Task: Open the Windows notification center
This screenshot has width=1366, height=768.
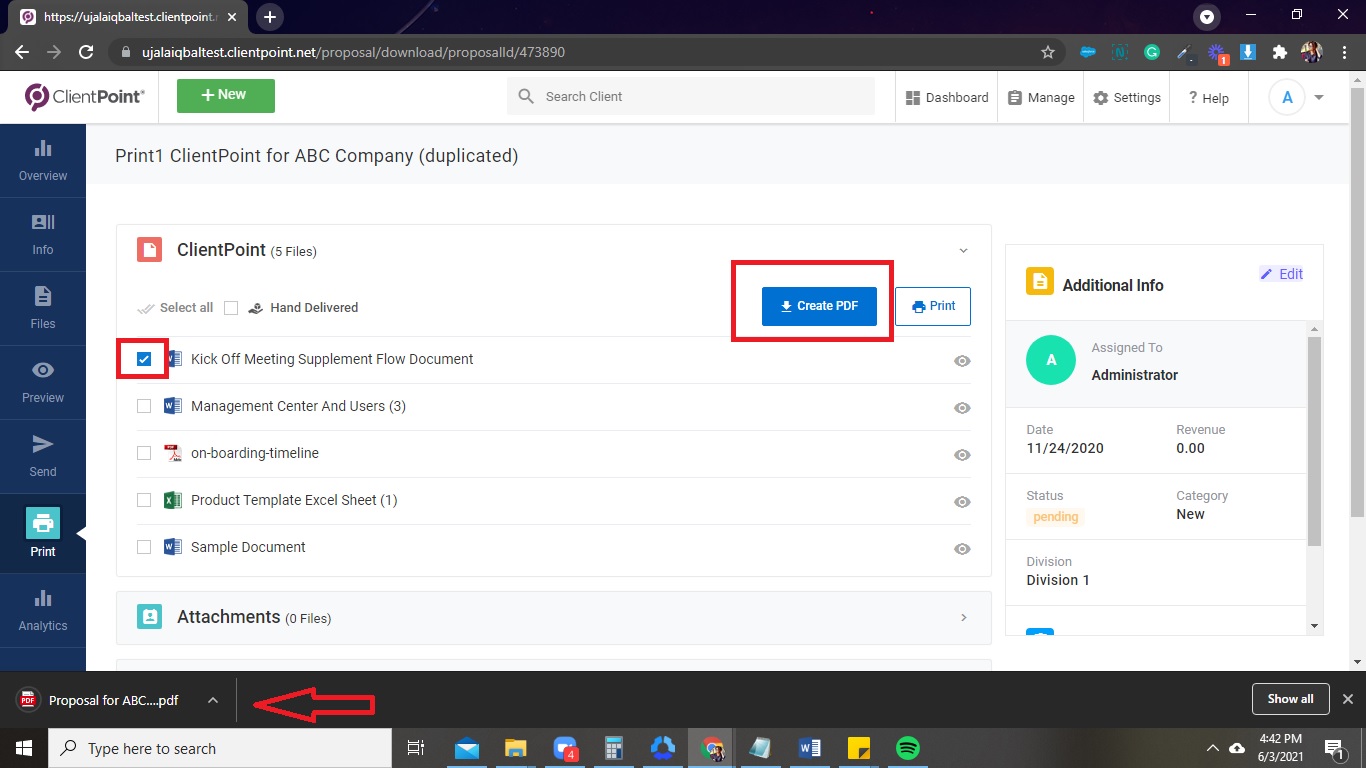Action: coord(1334,748)
